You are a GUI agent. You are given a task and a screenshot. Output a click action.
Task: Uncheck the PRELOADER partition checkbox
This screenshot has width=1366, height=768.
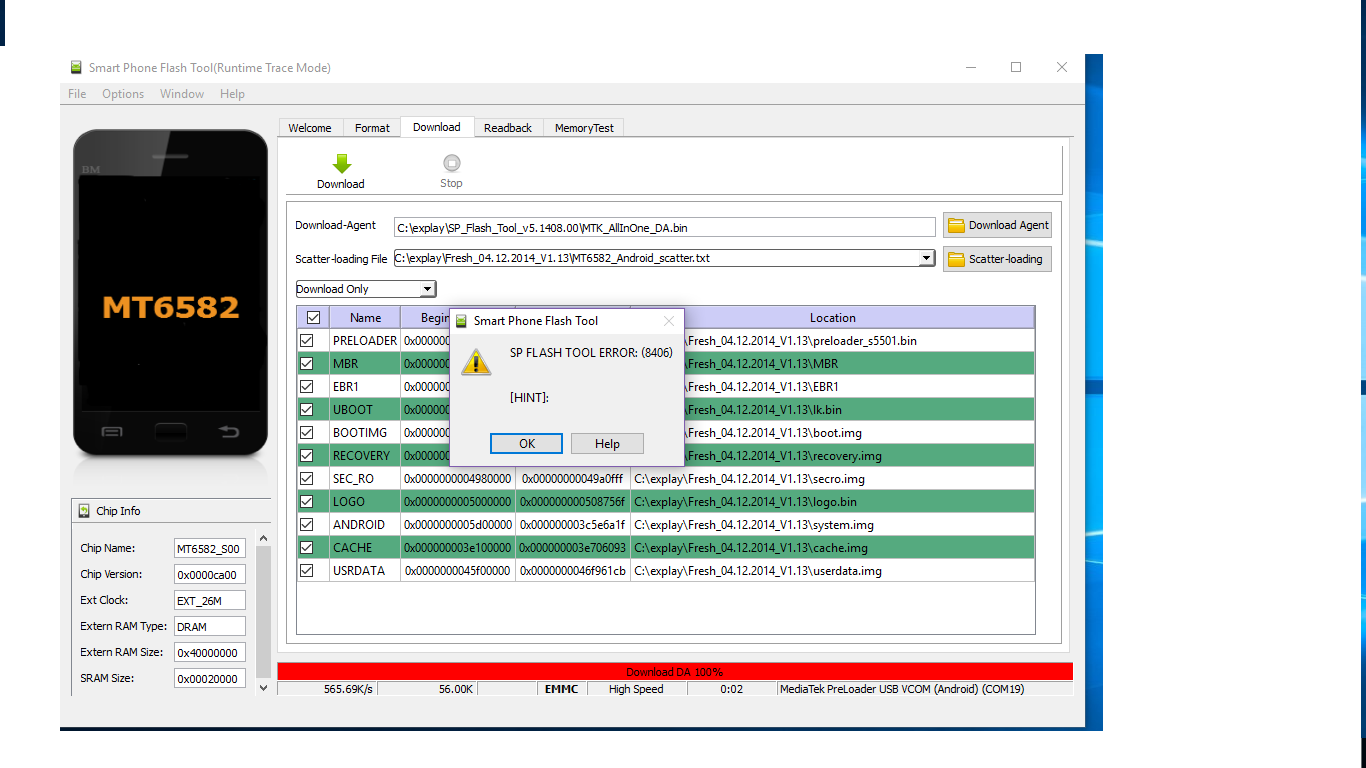(307, 341)
